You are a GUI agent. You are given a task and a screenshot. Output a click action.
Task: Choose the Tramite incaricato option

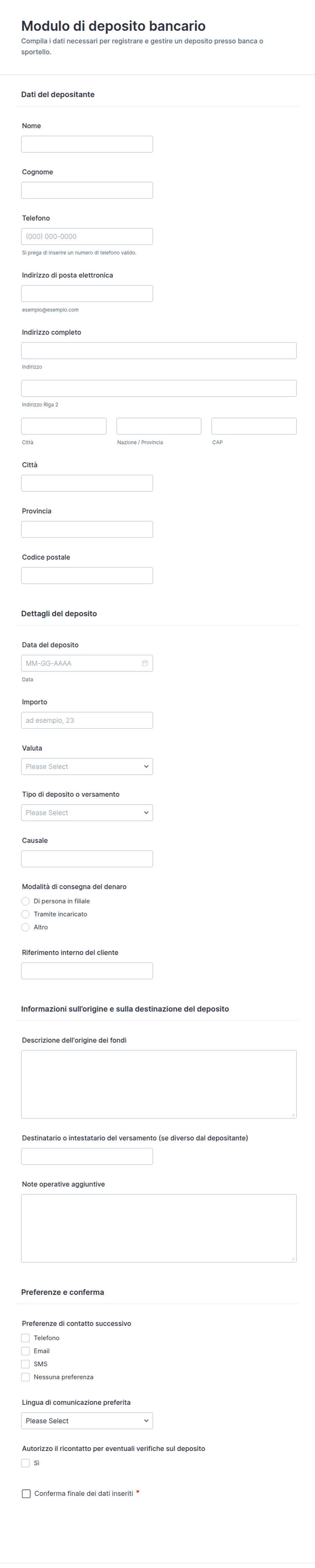click(x=26, y=914)
